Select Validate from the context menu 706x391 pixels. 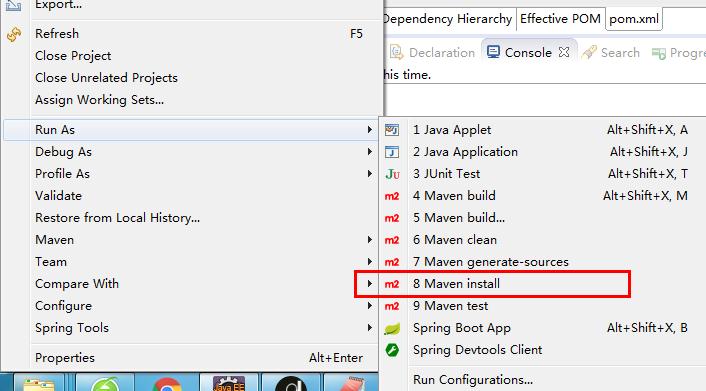[x=191, y=196]
